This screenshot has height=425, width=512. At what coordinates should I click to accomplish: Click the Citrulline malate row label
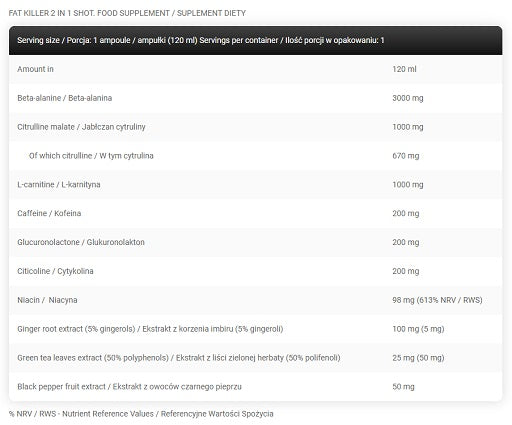(x=81, y=127)
